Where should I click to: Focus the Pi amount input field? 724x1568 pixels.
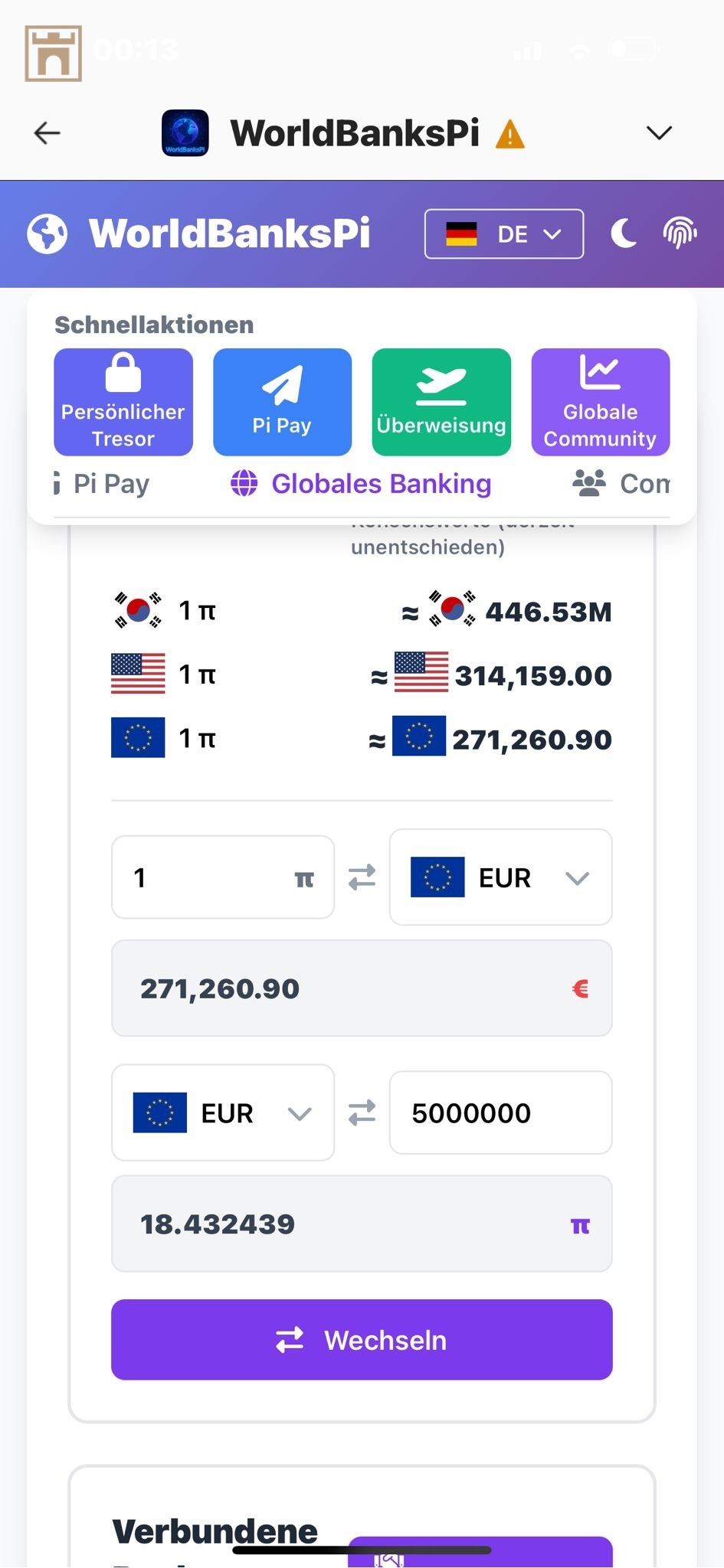pos(207,877)
